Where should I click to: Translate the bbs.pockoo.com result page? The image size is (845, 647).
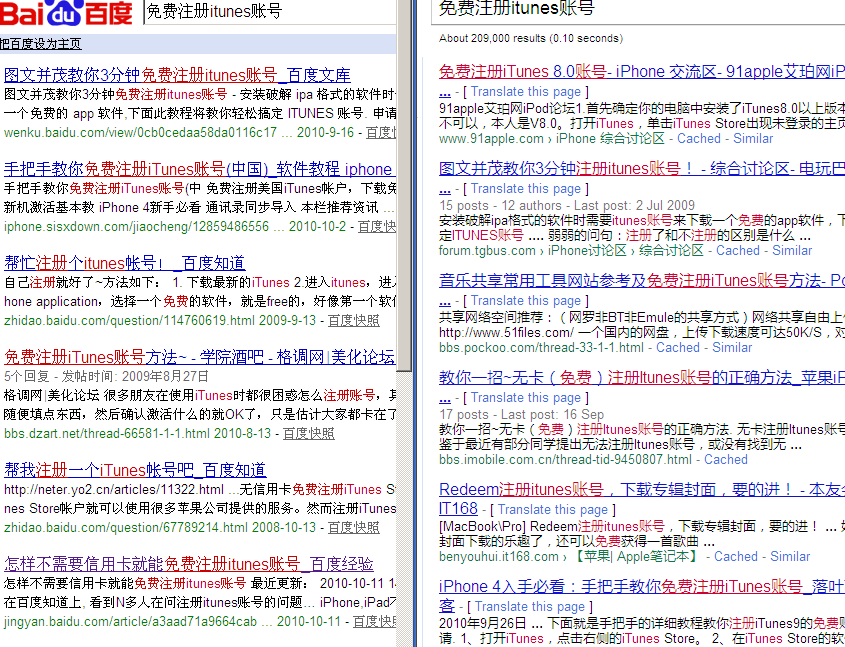pyautogui.click(x=526, y=301)
